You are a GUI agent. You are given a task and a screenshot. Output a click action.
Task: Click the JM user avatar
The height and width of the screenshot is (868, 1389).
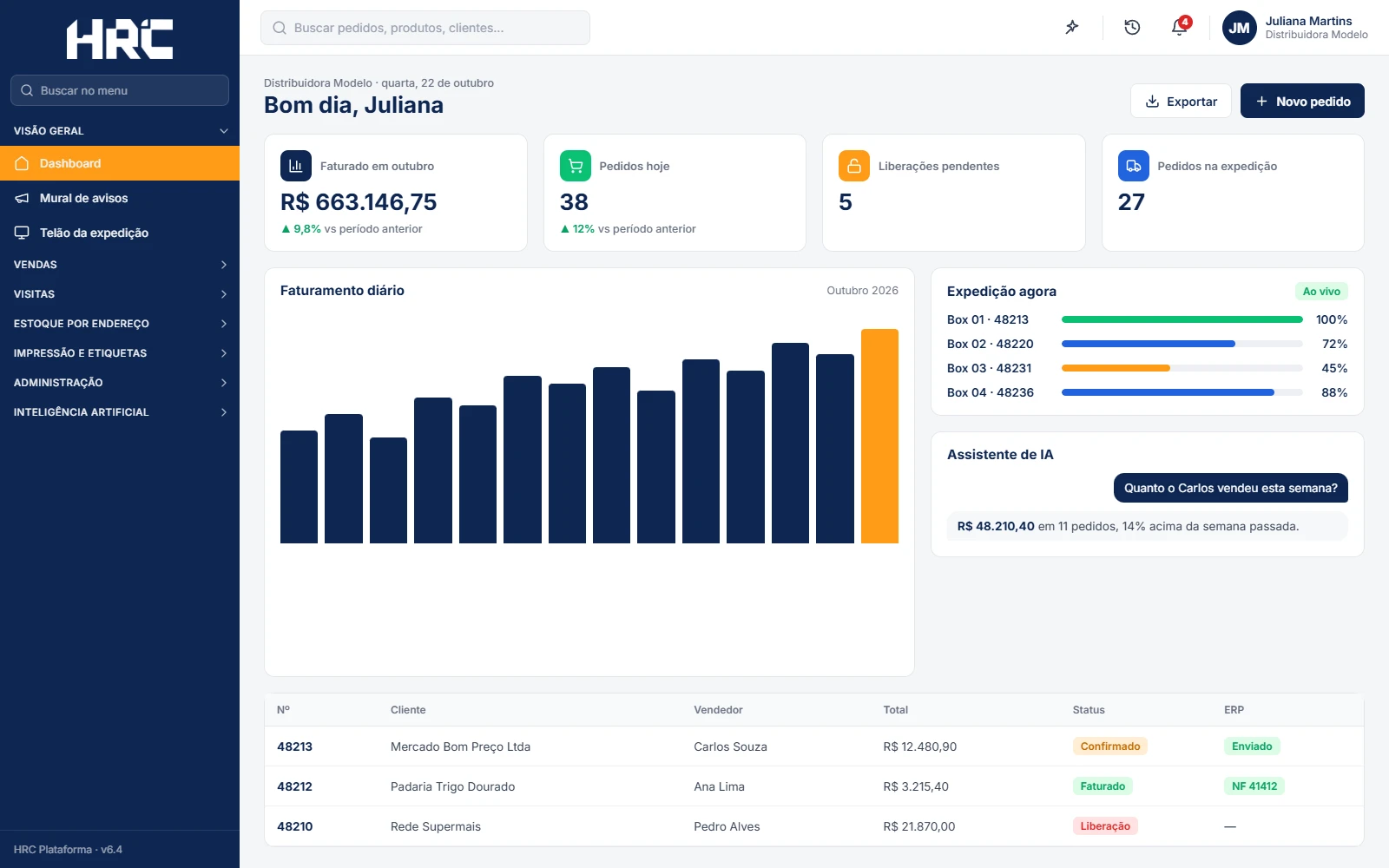coord(1239,28)
